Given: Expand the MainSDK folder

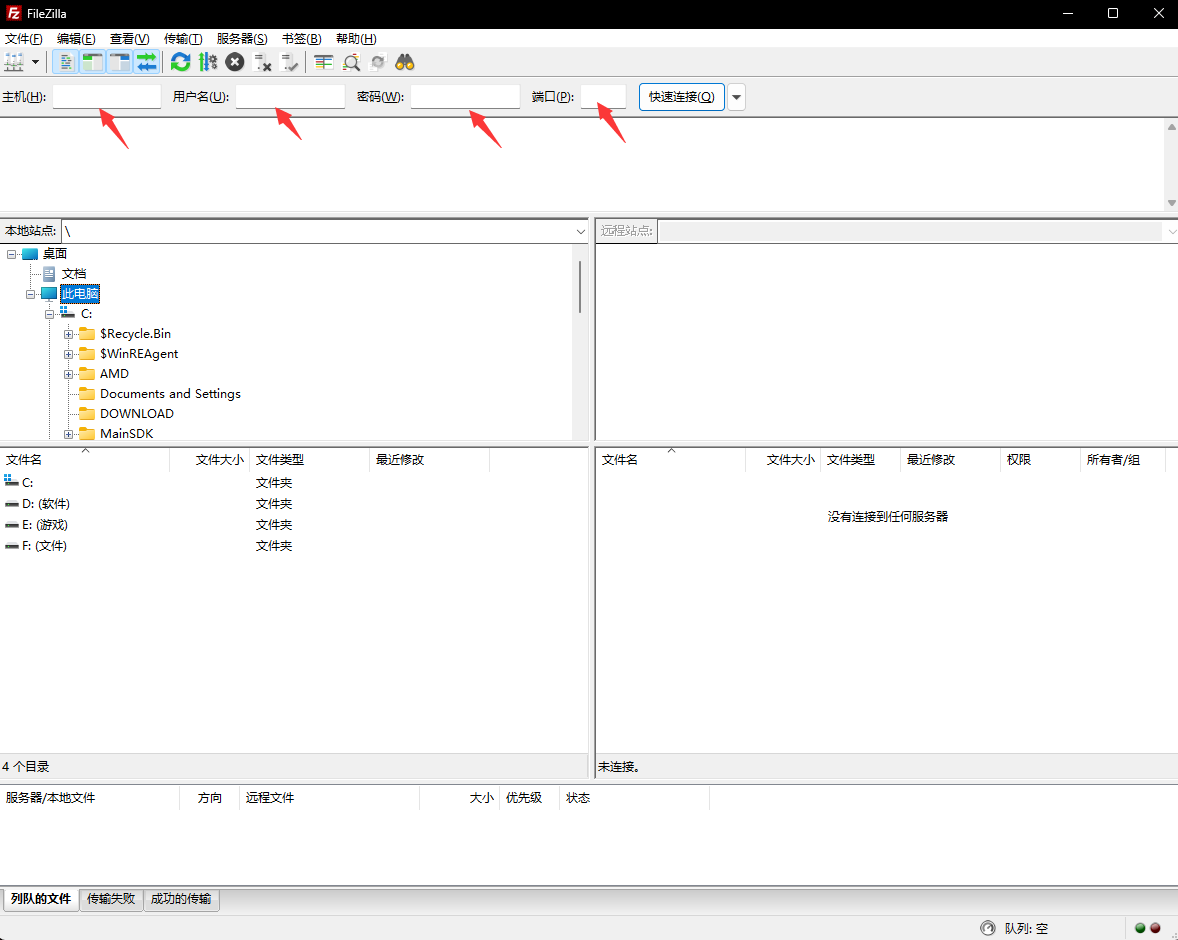Looking at the screenshot, I should tap(68, 434).
